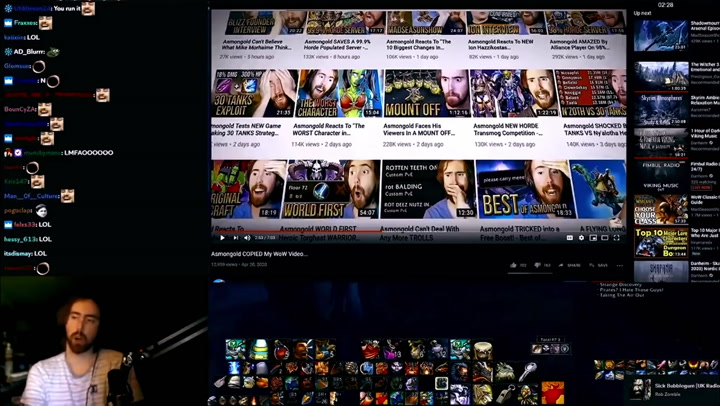Viewport: 720px width, 406px height.
Task: Click chat username 'BounCyZA'
Action: [20, 109]
